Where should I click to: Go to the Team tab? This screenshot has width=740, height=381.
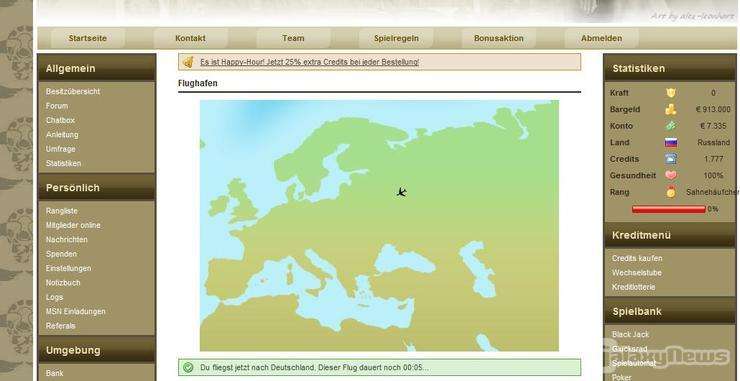pyautogui.click(x=293, y=38)
